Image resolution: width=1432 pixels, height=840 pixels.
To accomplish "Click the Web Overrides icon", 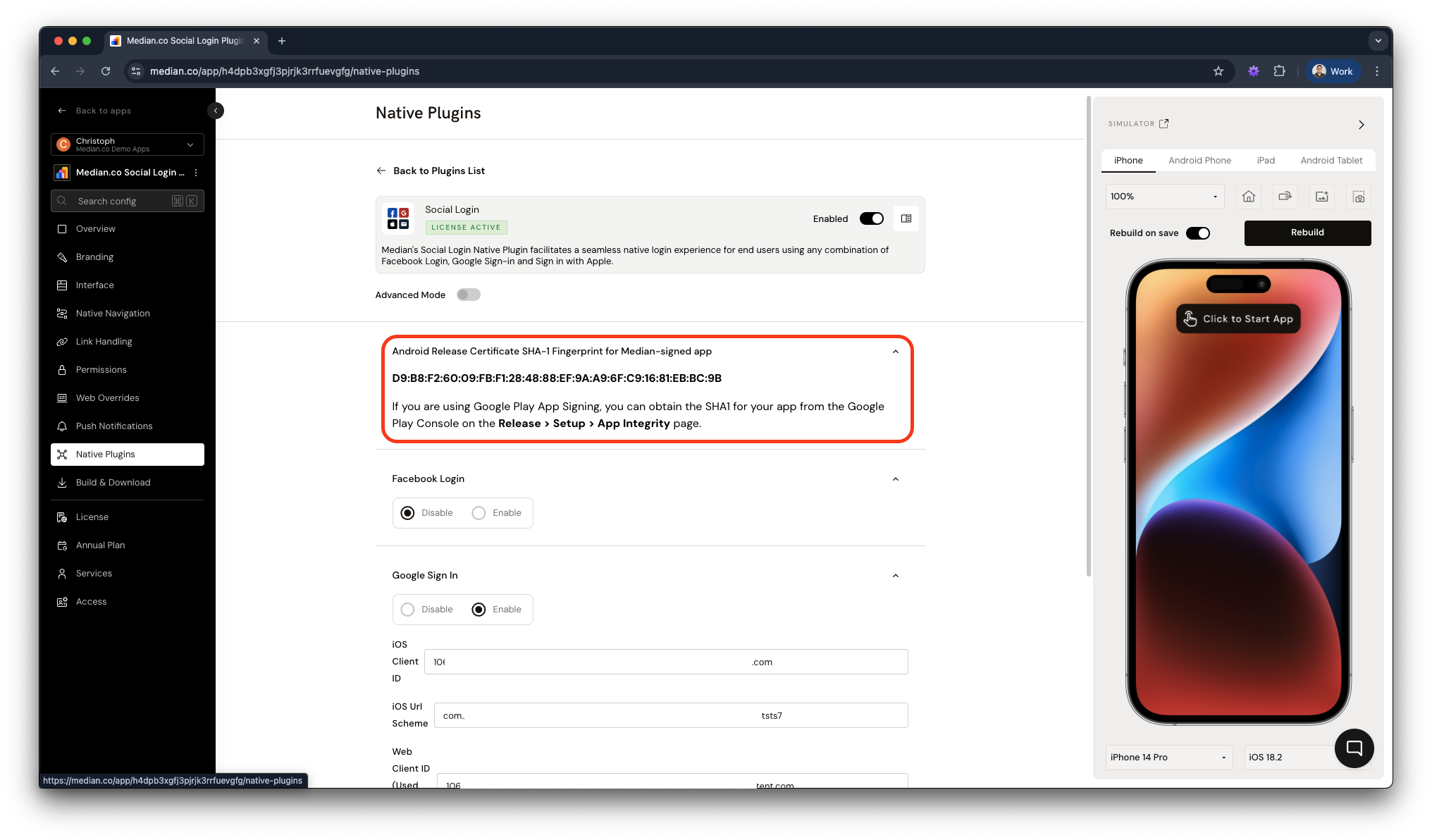I will [x=62, y=398].
